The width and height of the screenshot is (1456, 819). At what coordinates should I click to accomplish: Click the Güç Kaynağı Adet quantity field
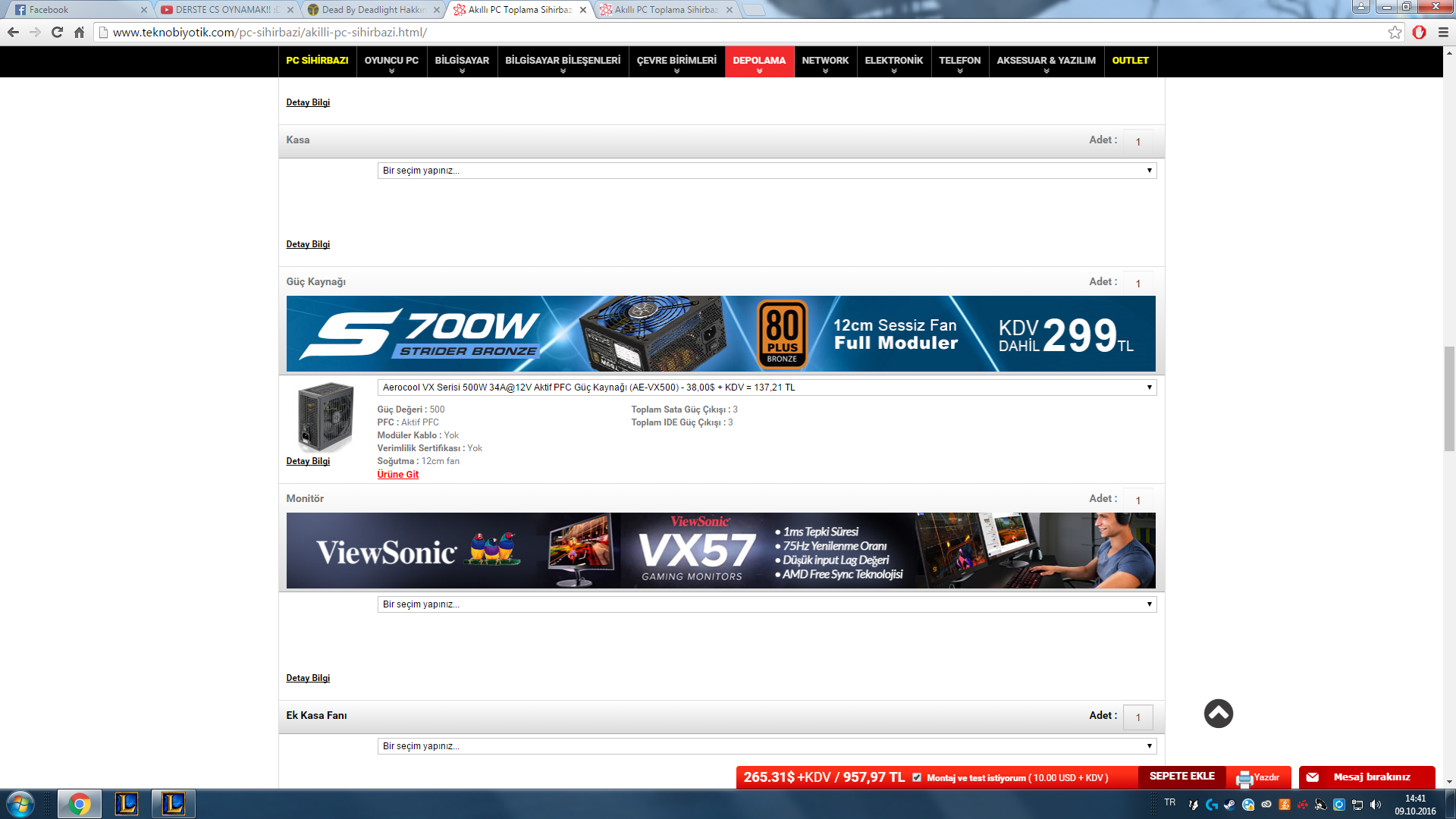click(x=1137, y=283)
